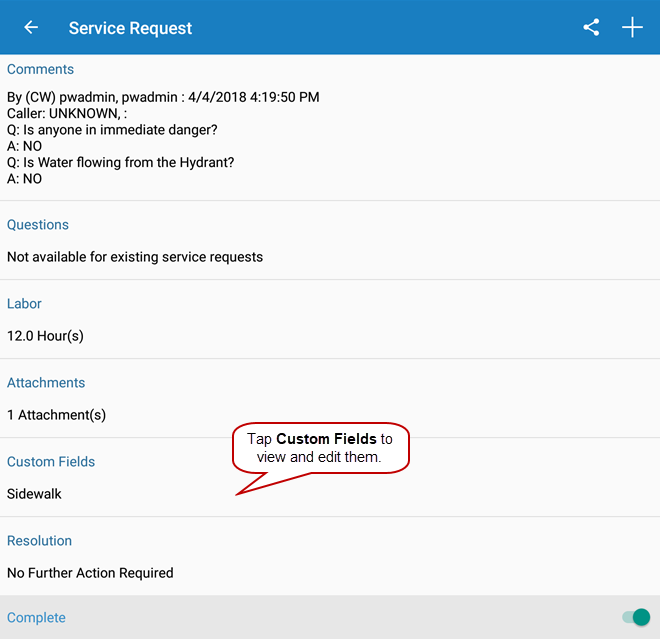Viewport: 660px width, 639px height.
Task: Tap the Service Request title
Action: [130, 28]
